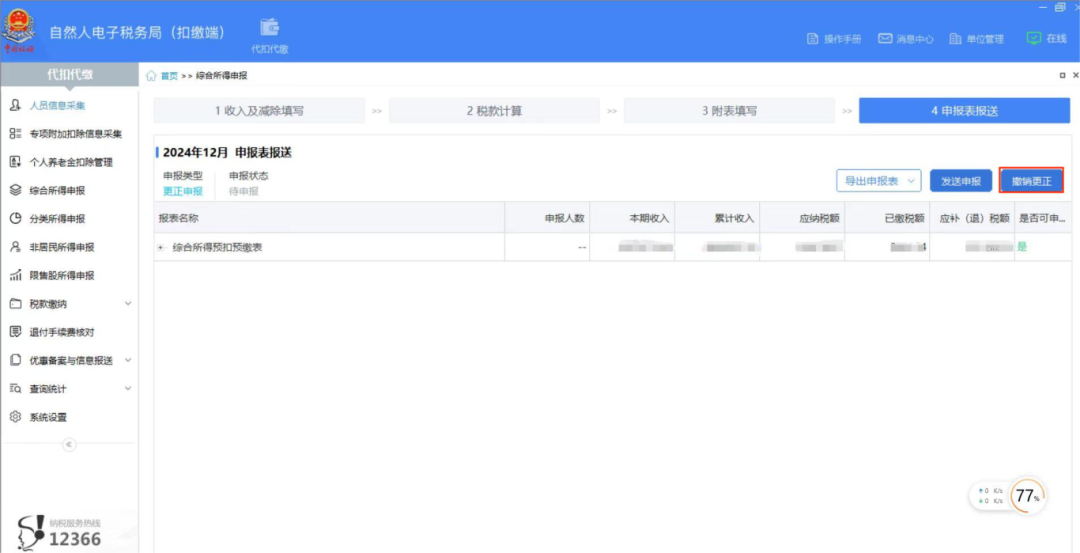The width and height of the screenshot is (1080, 553).
Task: Open 消息中心 message center
Action: (906, 39)
